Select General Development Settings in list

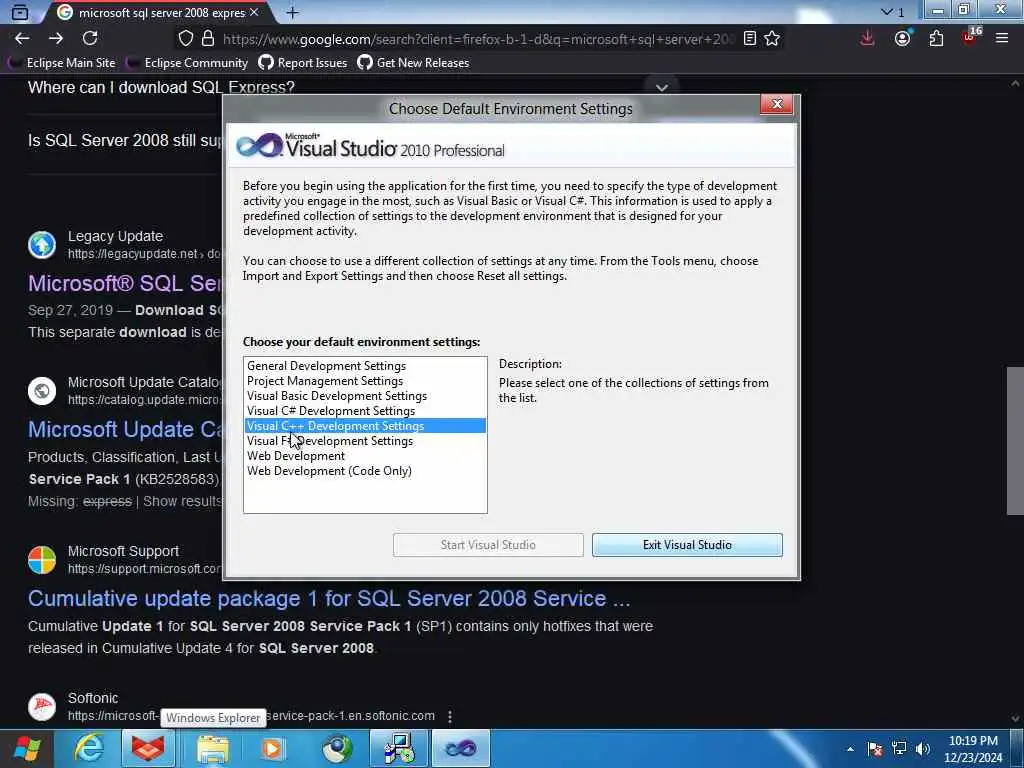tap(365, 366)
